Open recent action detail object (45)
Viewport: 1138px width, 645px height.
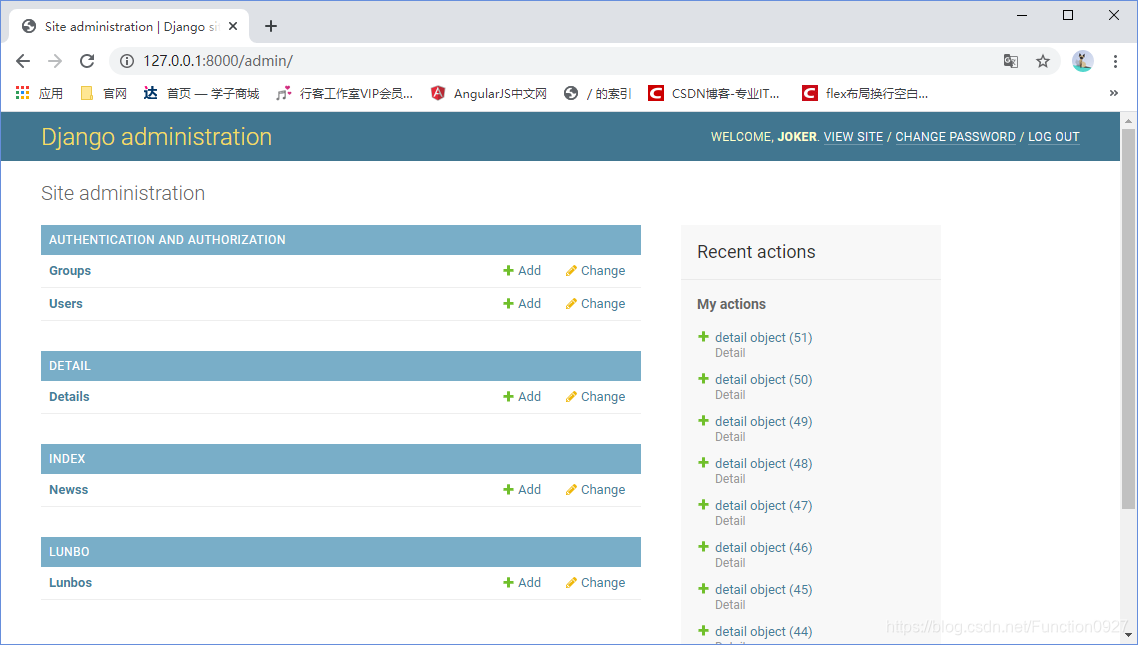[764, 590]
